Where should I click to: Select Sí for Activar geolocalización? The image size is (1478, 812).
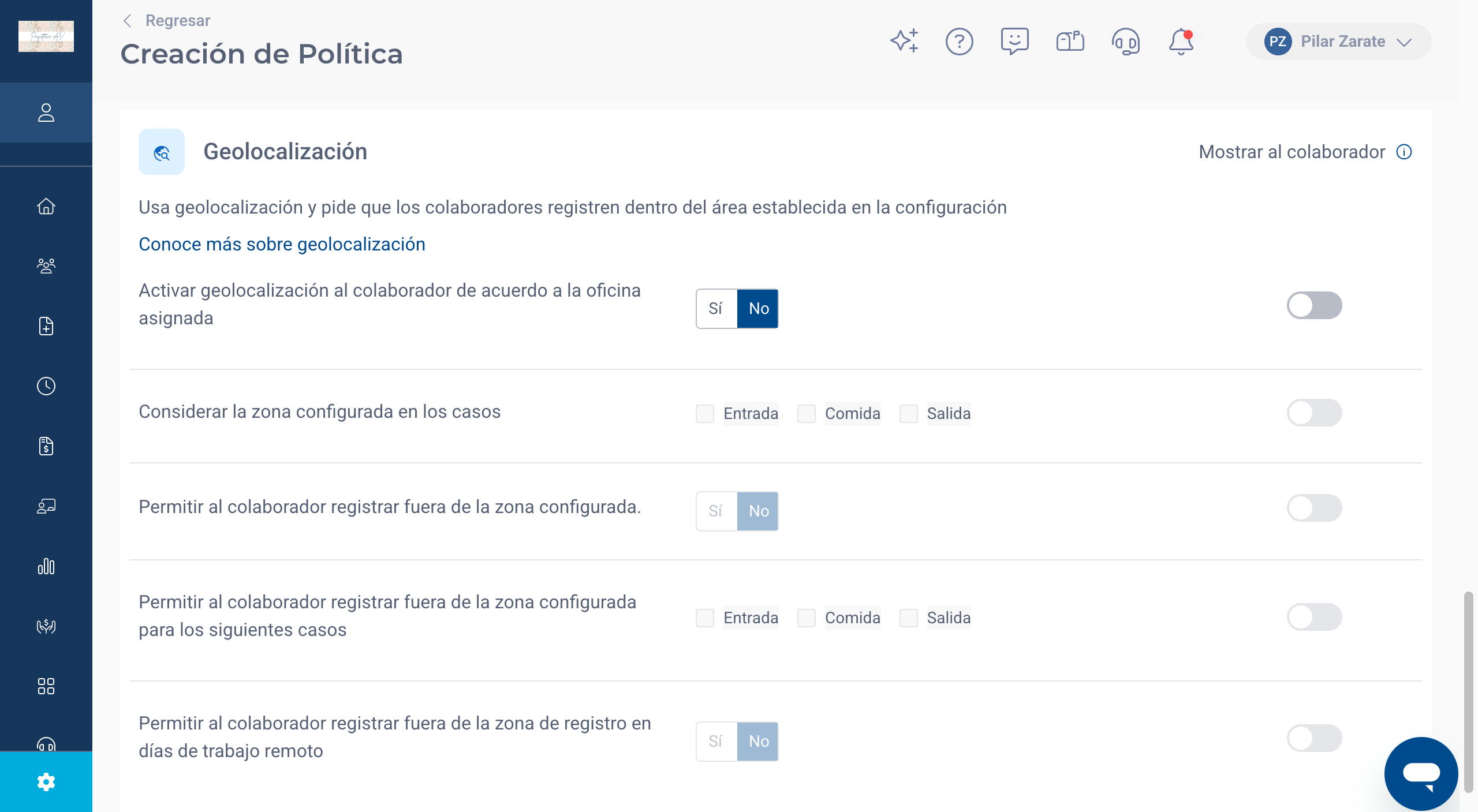coord(716,309)
